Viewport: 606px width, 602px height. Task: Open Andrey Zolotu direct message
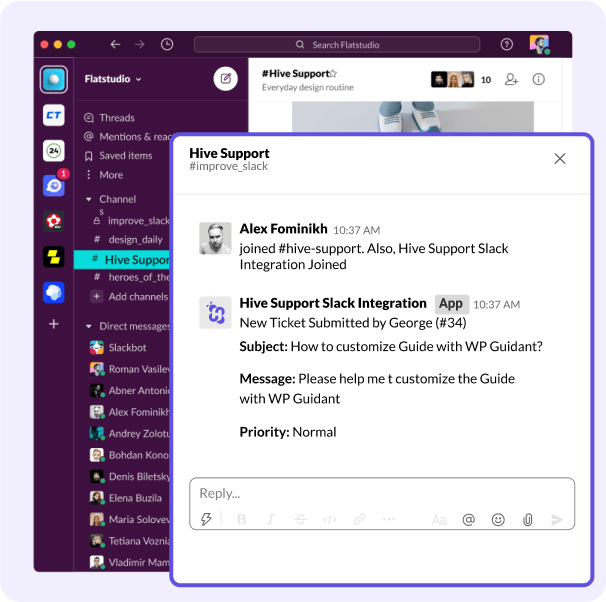(130, 434)
